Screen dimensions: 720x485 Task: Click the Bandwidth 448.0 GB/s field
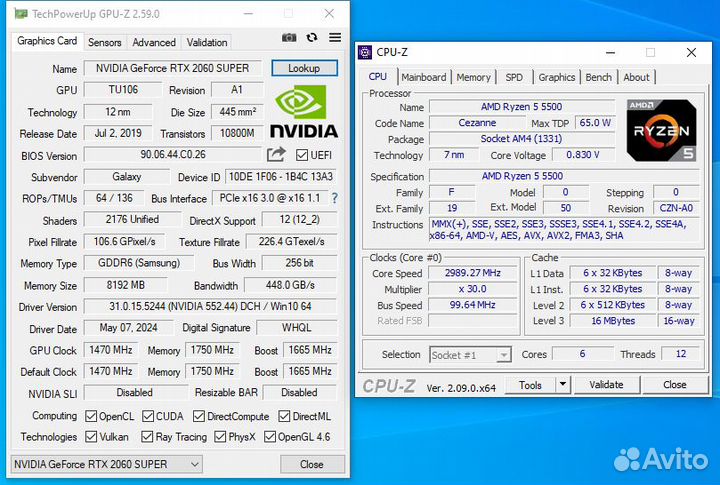[290, 285]
